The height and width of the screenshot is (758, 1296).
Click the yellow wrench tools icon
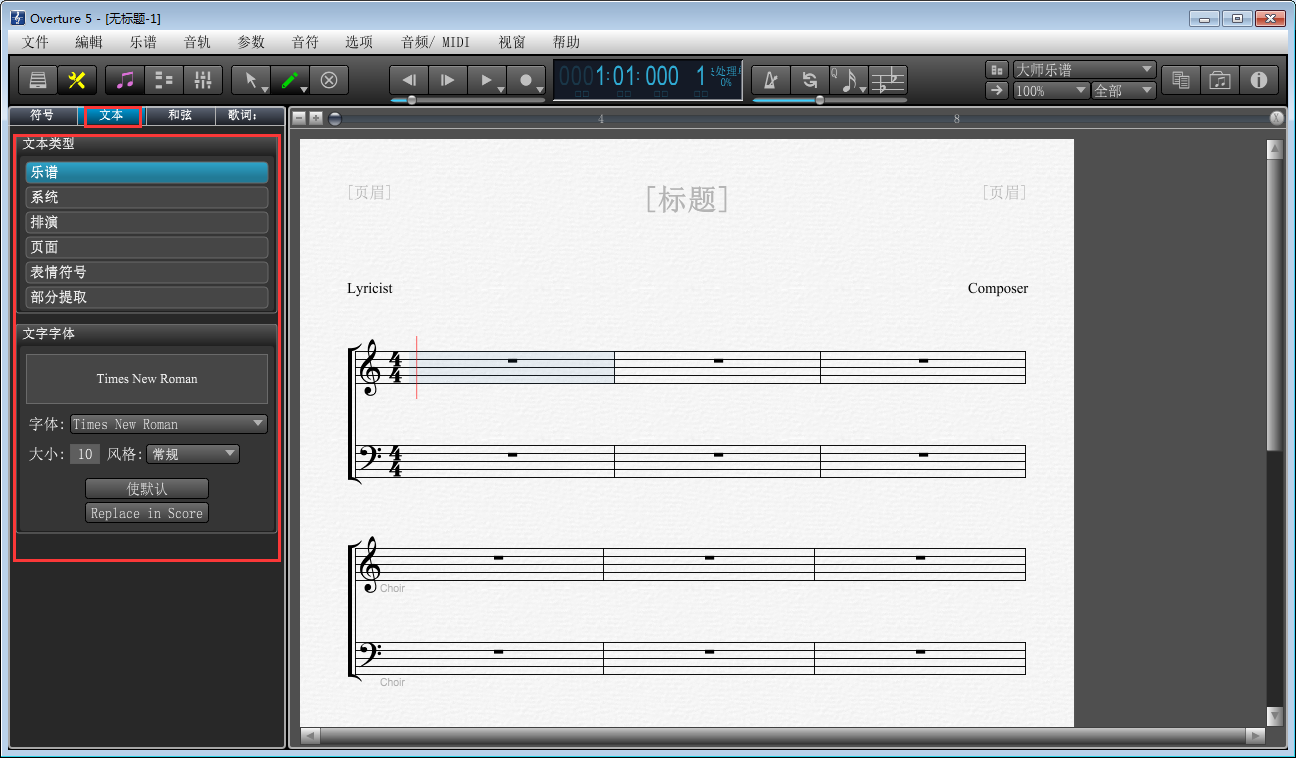click(76, 80)
